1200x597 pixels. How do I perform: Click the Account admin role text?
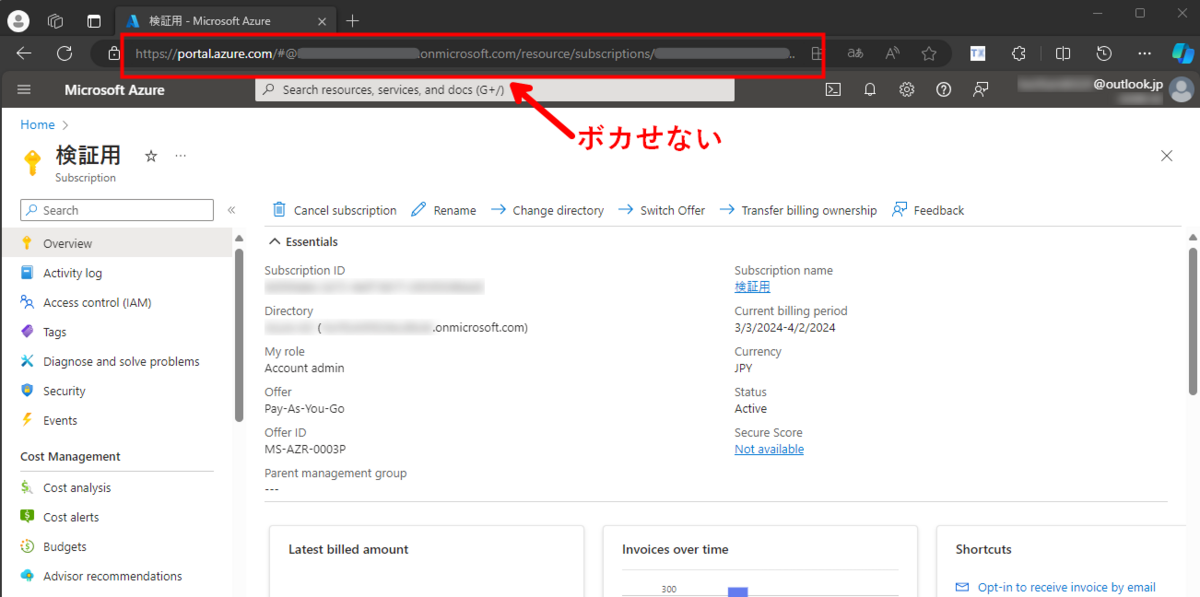pyautogui.click(x=304, y=368)
